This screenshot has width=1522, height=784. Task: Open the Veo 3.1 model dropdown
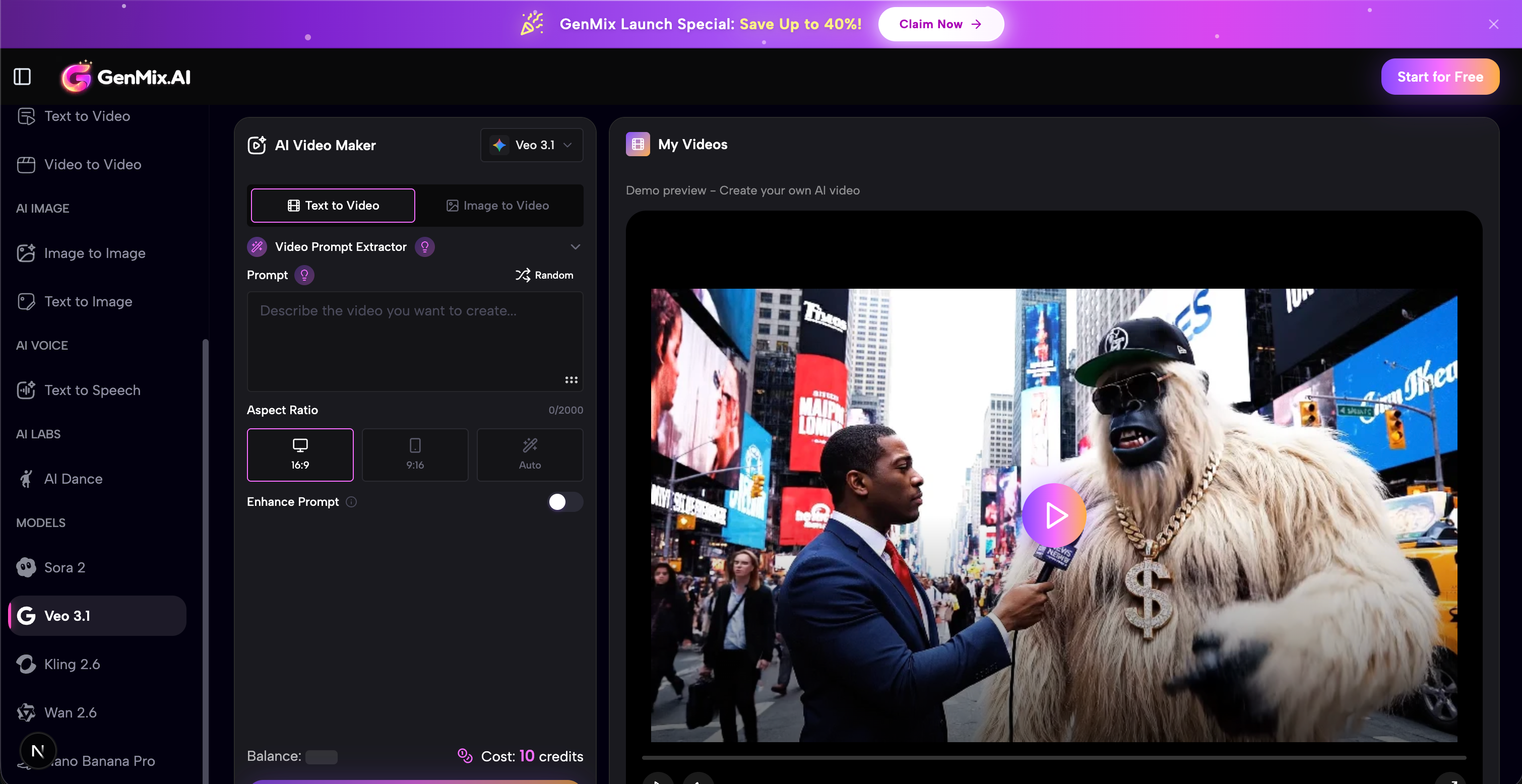(x=531, y=145)
